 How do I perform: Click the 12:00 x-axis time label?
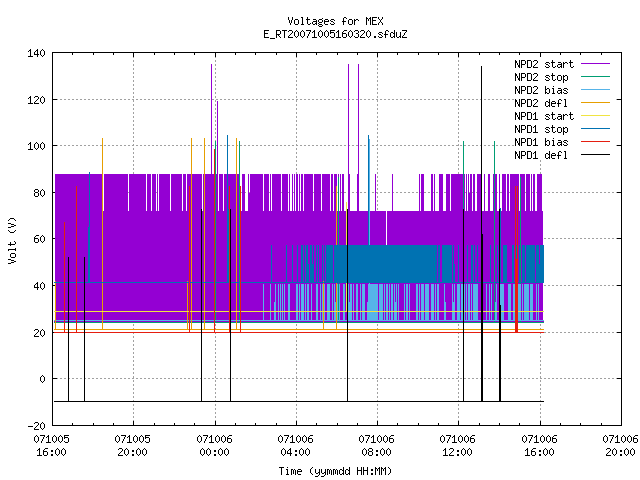[458, 452]
